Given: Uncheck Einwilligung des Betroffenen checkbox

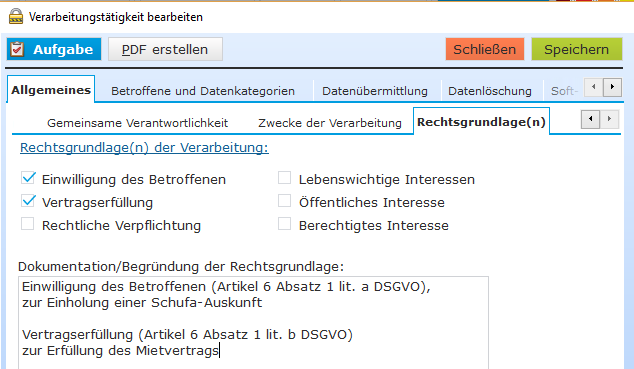Looking at the screenshot, I should pyautogui.click(x=28, y=178).
